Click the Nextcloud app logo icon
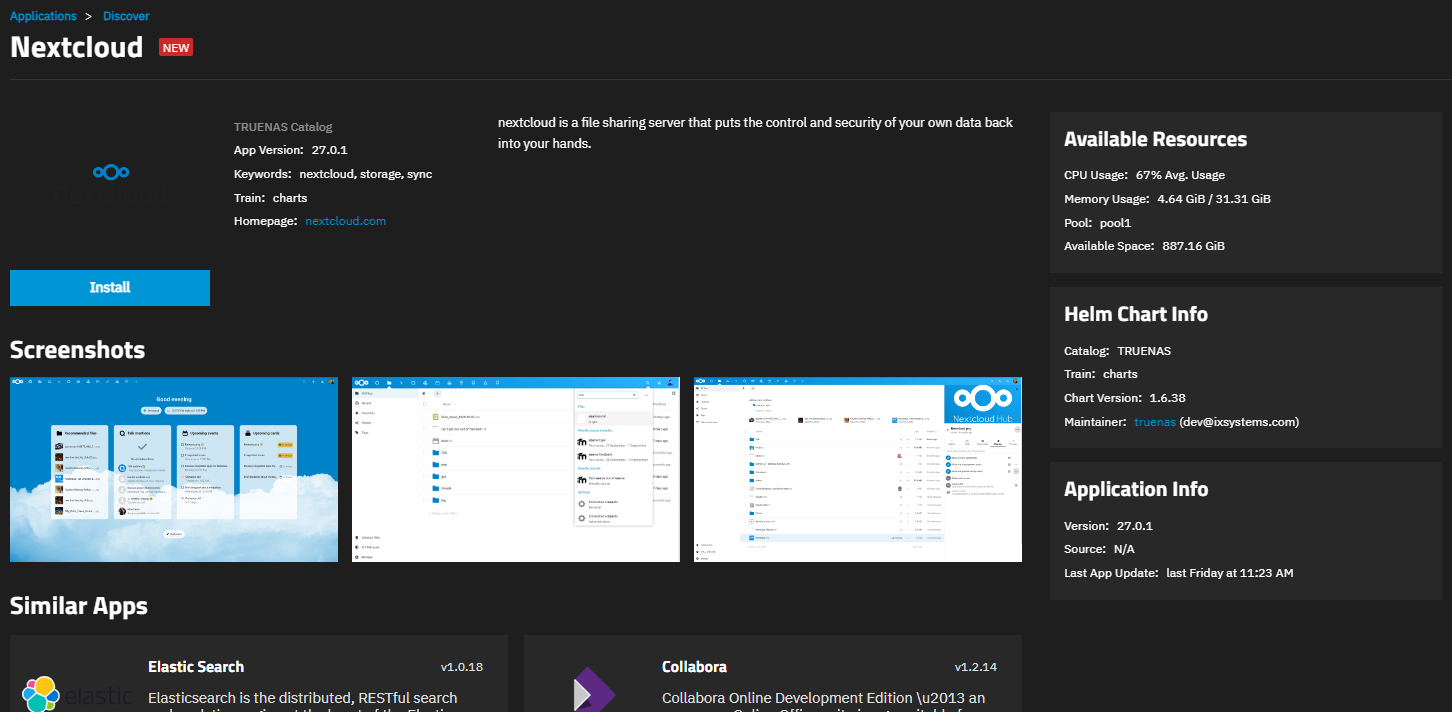1452x712 pixels. (110, 173)
